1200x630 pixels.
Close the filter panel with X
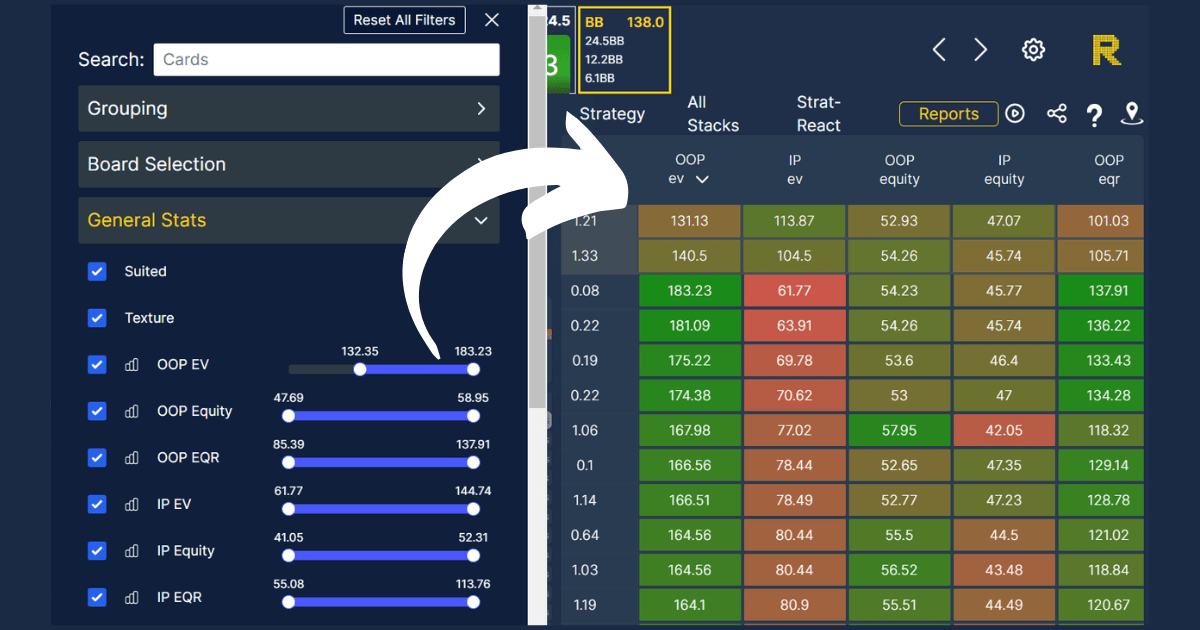tap(491, 20)
